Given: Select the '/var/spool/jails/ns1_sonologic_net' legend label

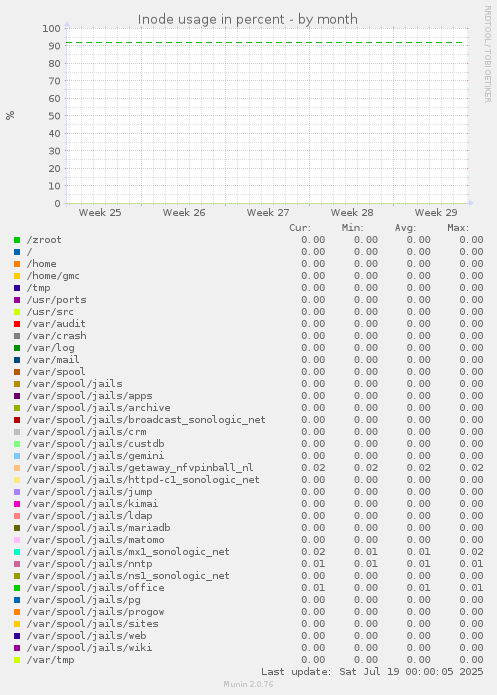Looking at the screenshot, I should point(128,575).
